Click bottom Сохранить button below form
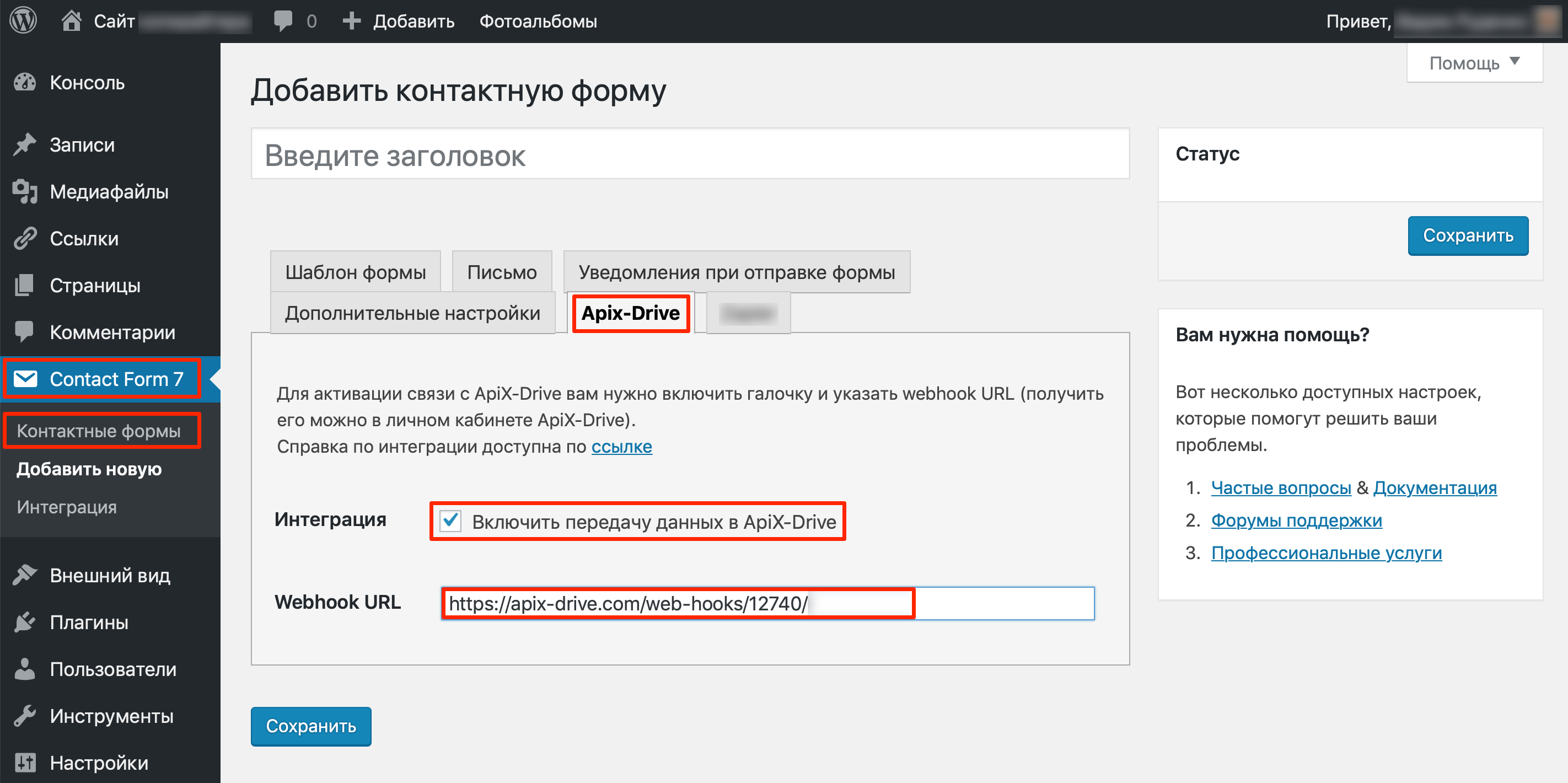The height and width of the screenshot is (783, 1568). 311,726
